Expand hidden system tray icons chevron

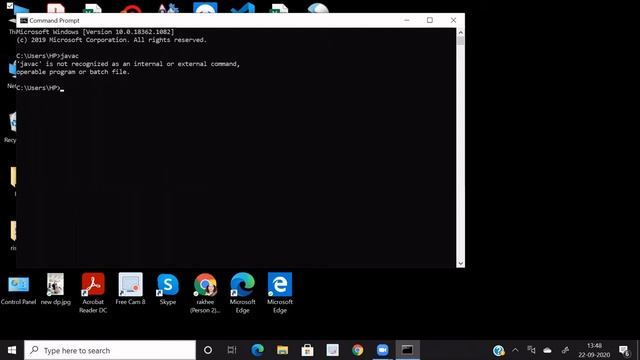[515, 350]
